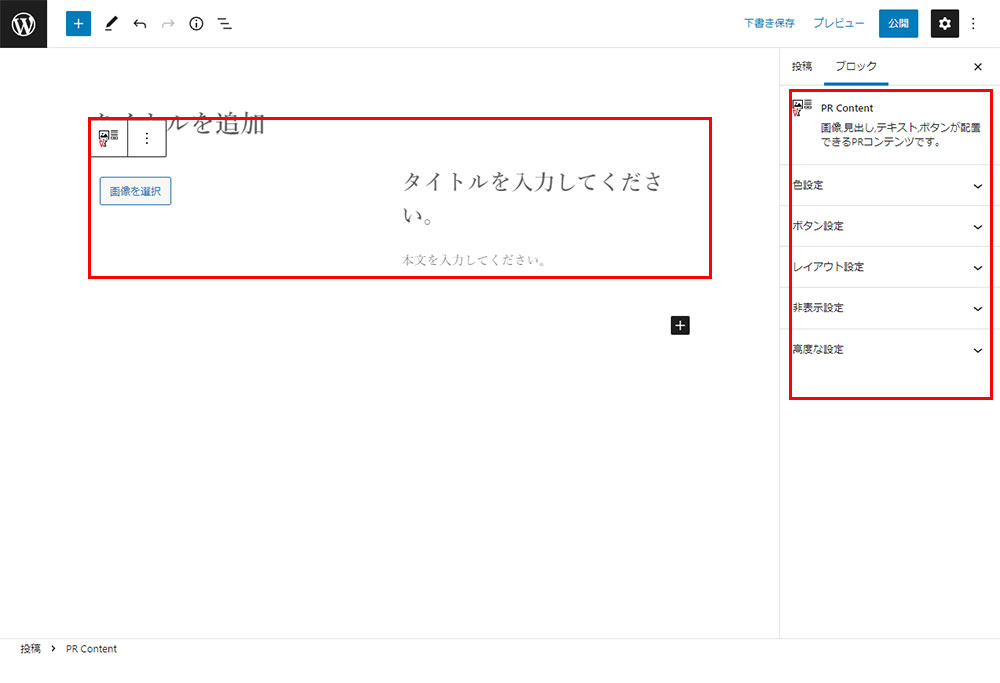This screenshot has width=1000, height=683.
Task: Toggle the settings gear sidebar
Action: (x=945, y=24)
